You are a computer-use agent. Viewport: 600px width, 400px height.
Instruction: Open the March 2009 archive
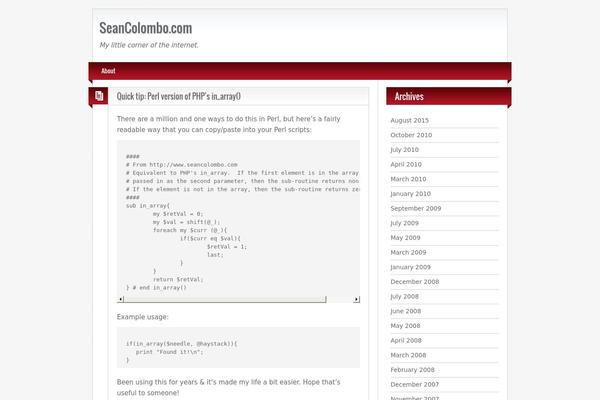(x=408, y=252)
